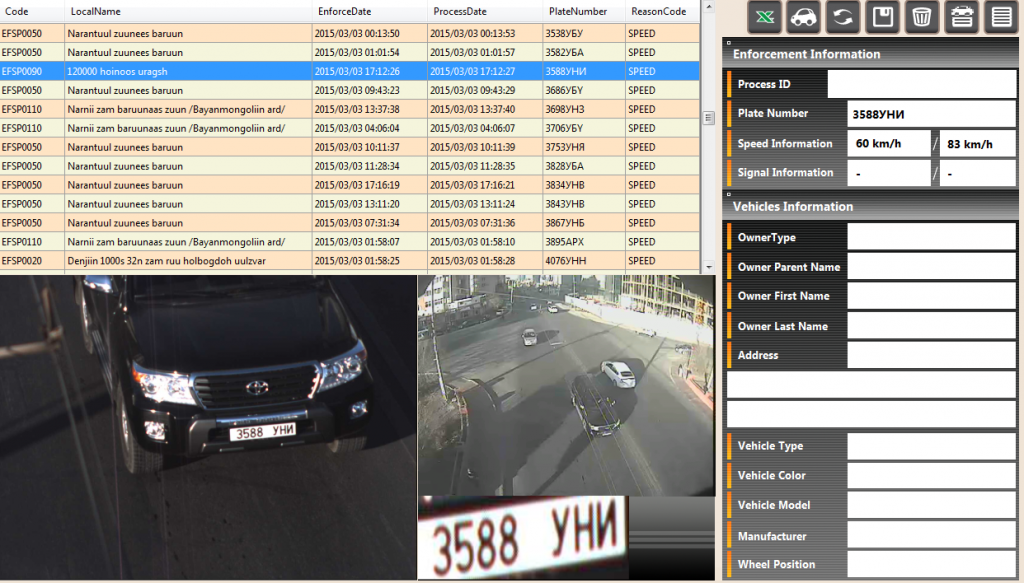This screenshot has height=583, width=1024.
Task: Click the Excel export icon
Action: [x=764, y=17]
